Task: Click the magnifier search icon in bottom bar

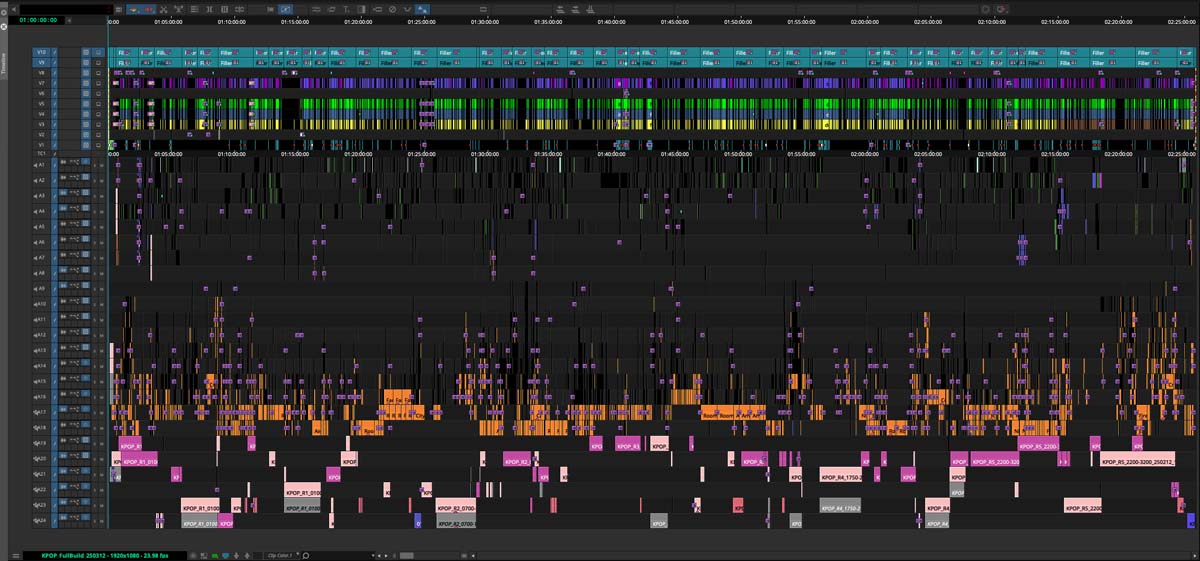Action: point(306,555)
